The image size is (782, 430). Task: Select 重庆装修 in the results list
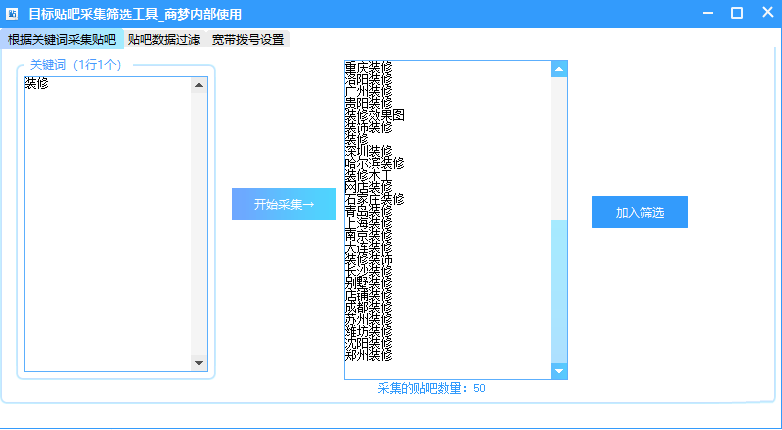(369, 67)
